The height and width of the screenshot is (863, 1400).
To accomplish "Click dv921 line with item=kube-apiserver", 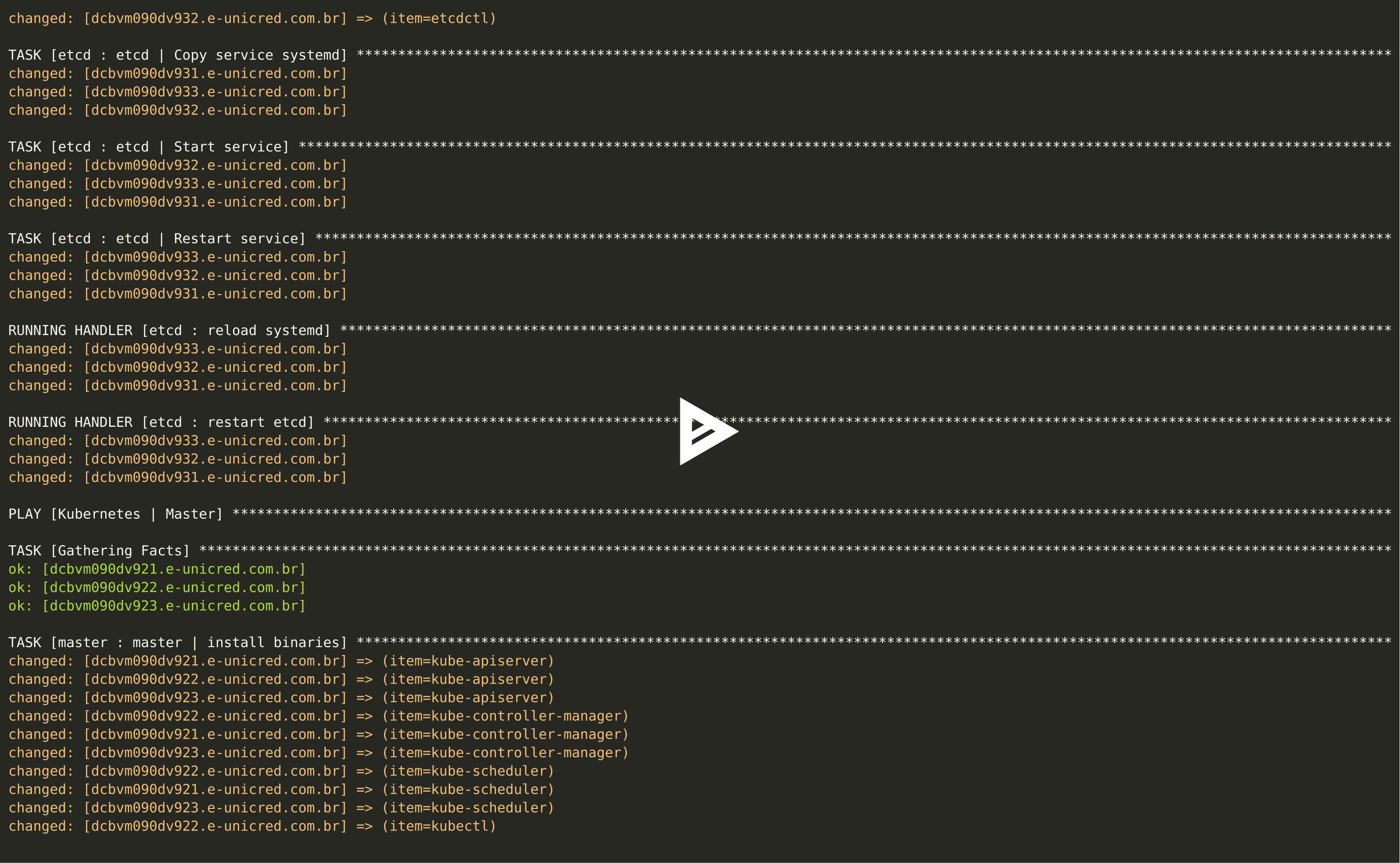I will 281,661.
